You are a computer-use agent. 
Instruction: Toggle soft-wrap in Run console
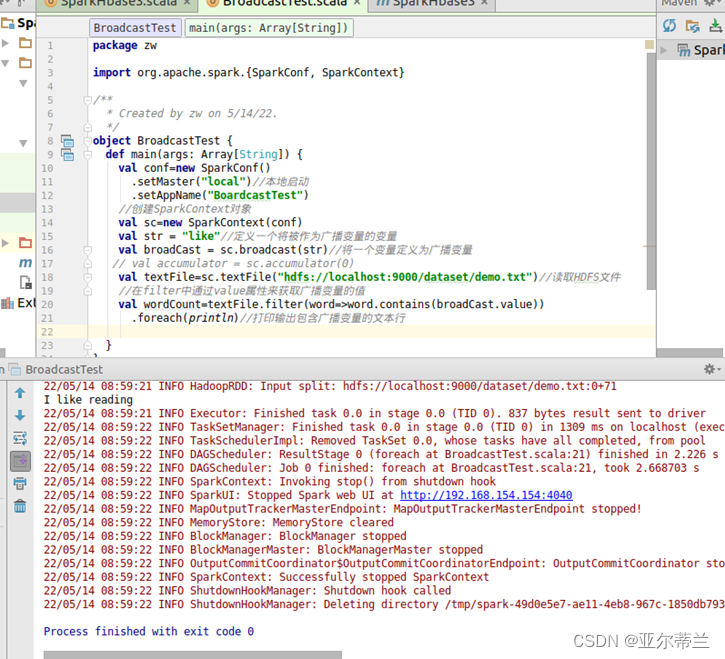coord(20,438)
